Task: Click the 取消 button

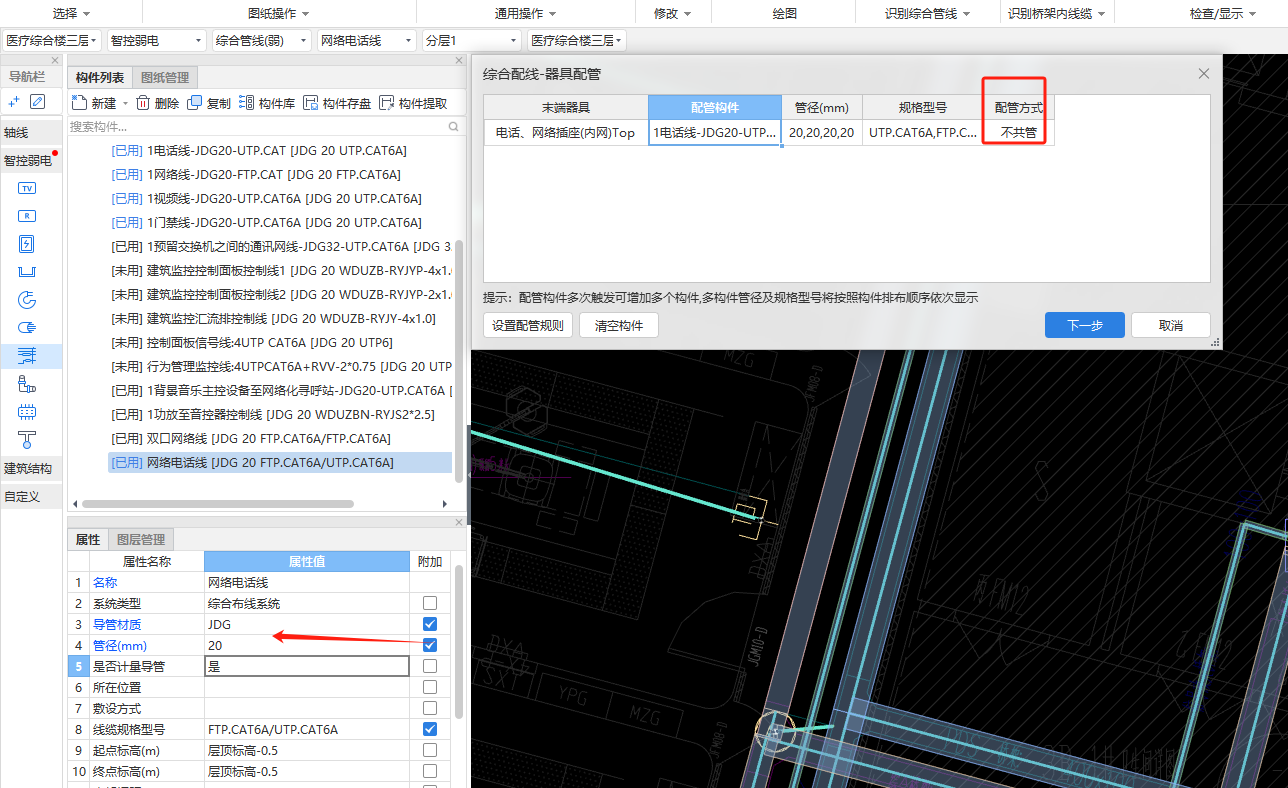Action: pyautogui.click(x=1171, y=325)
